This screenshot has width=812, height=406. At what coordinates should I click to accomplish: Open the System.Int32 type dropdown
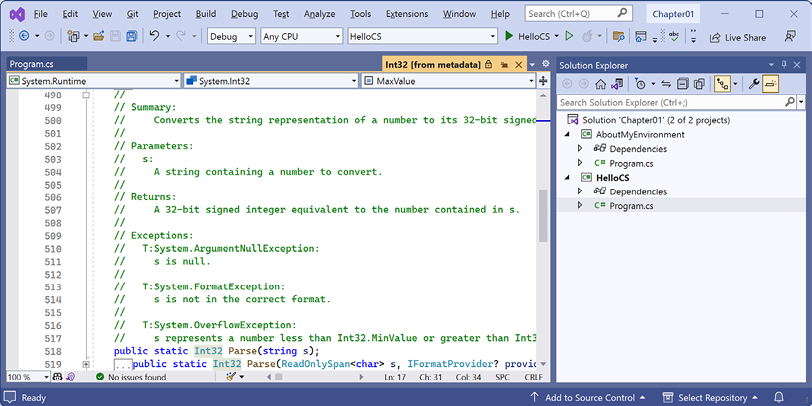tap(271, 81)
